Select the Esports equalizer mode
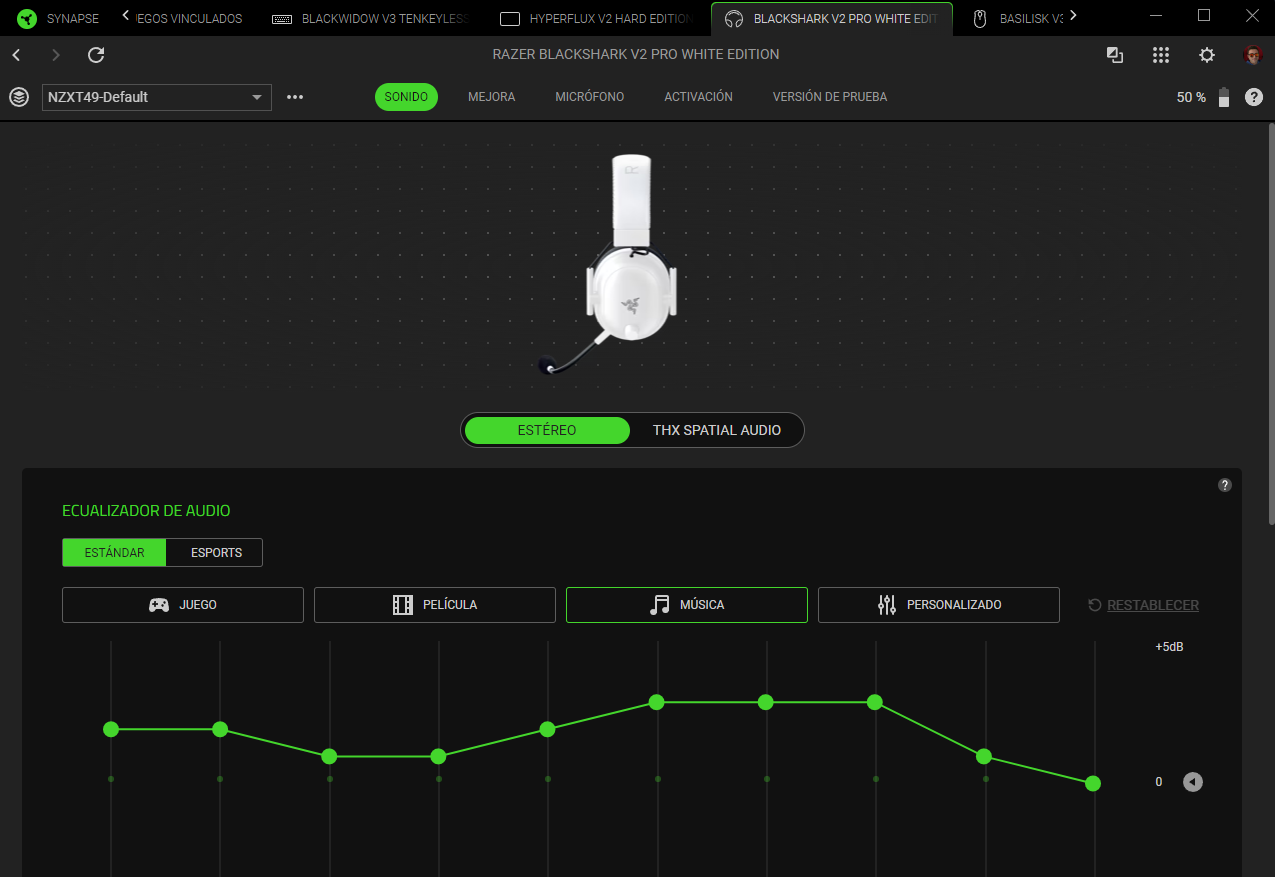The image size is (1275, 877). coord(217,553)
